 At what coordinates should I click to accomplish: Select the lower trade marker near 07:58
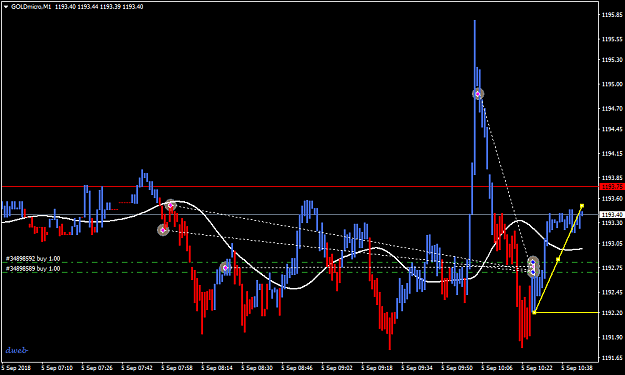tap(163, 230)
